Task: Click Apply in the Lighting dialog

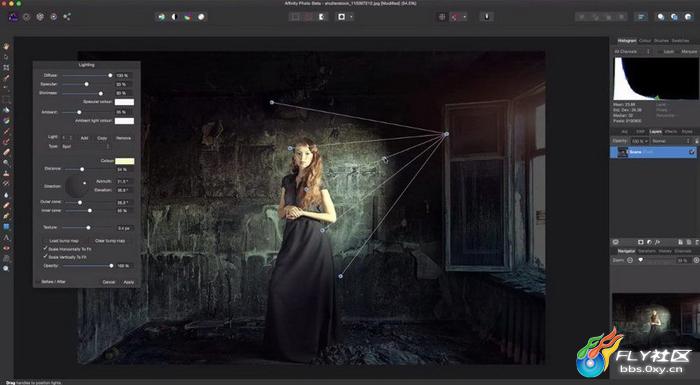Action: [x=129, y=282]
